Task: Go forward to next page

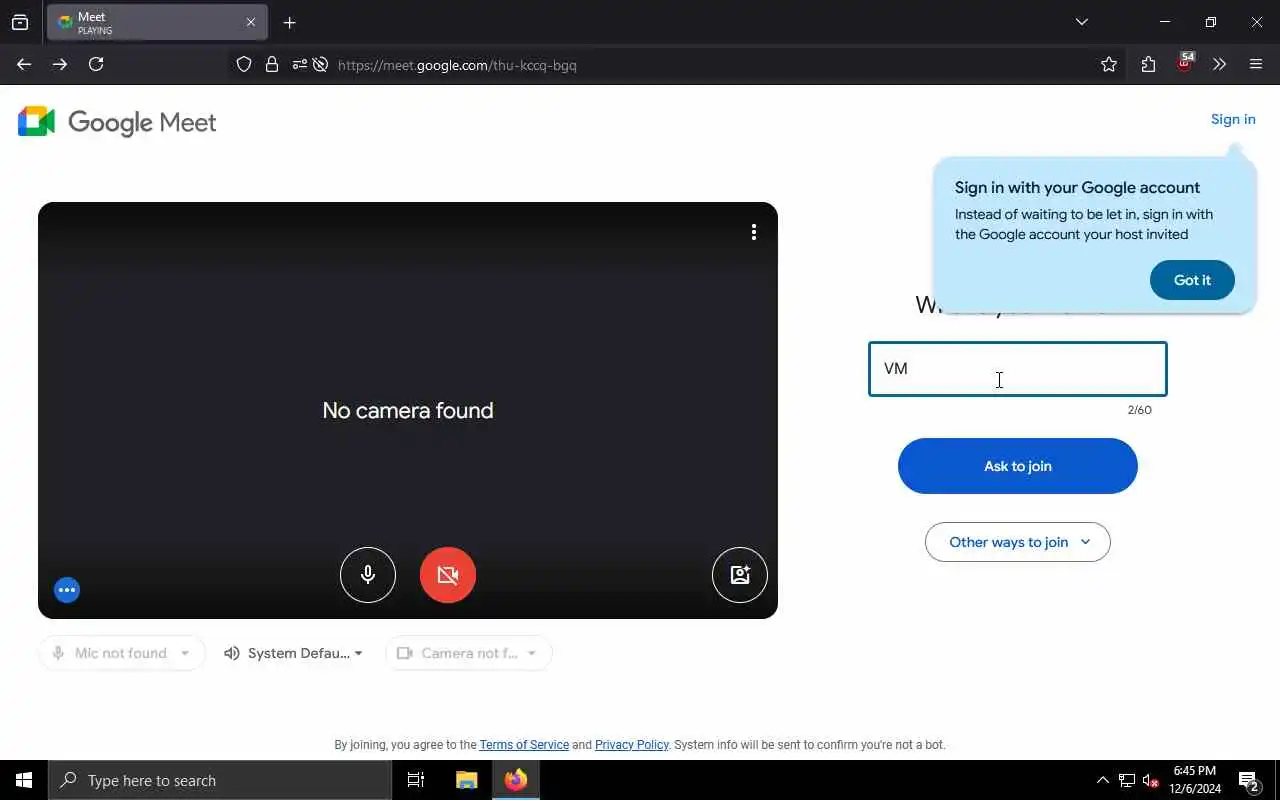Action: 60,64
